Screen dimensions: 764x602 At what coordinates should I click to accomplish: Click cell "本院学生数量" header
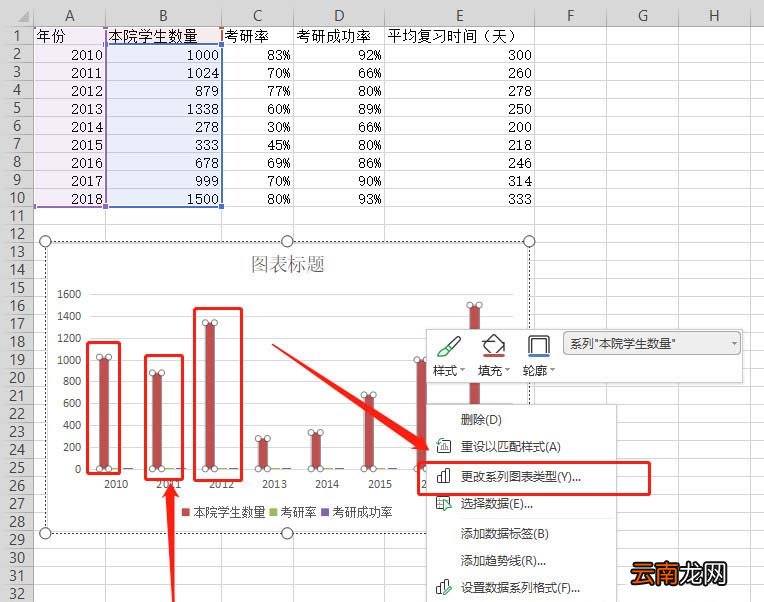click(x=163, y=36)
